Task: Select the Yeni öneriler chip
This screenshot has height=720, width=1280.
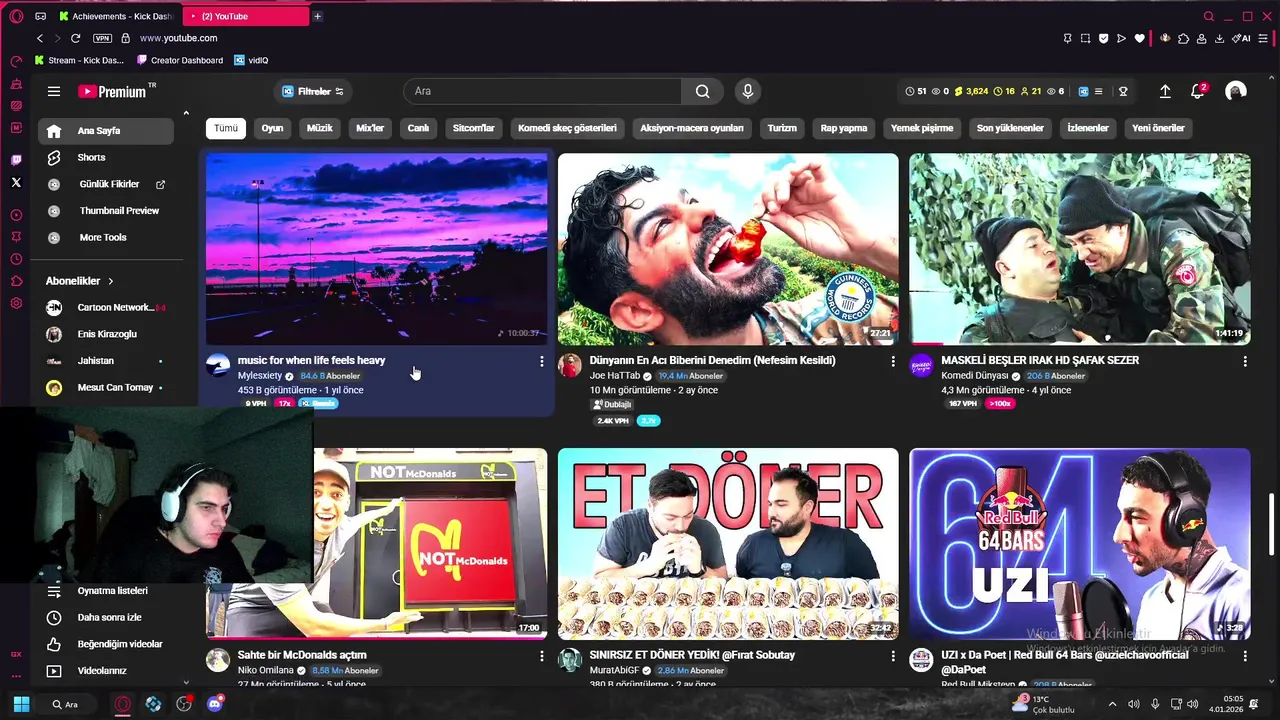Action: pyautogui.click(x=1158, y=128)
